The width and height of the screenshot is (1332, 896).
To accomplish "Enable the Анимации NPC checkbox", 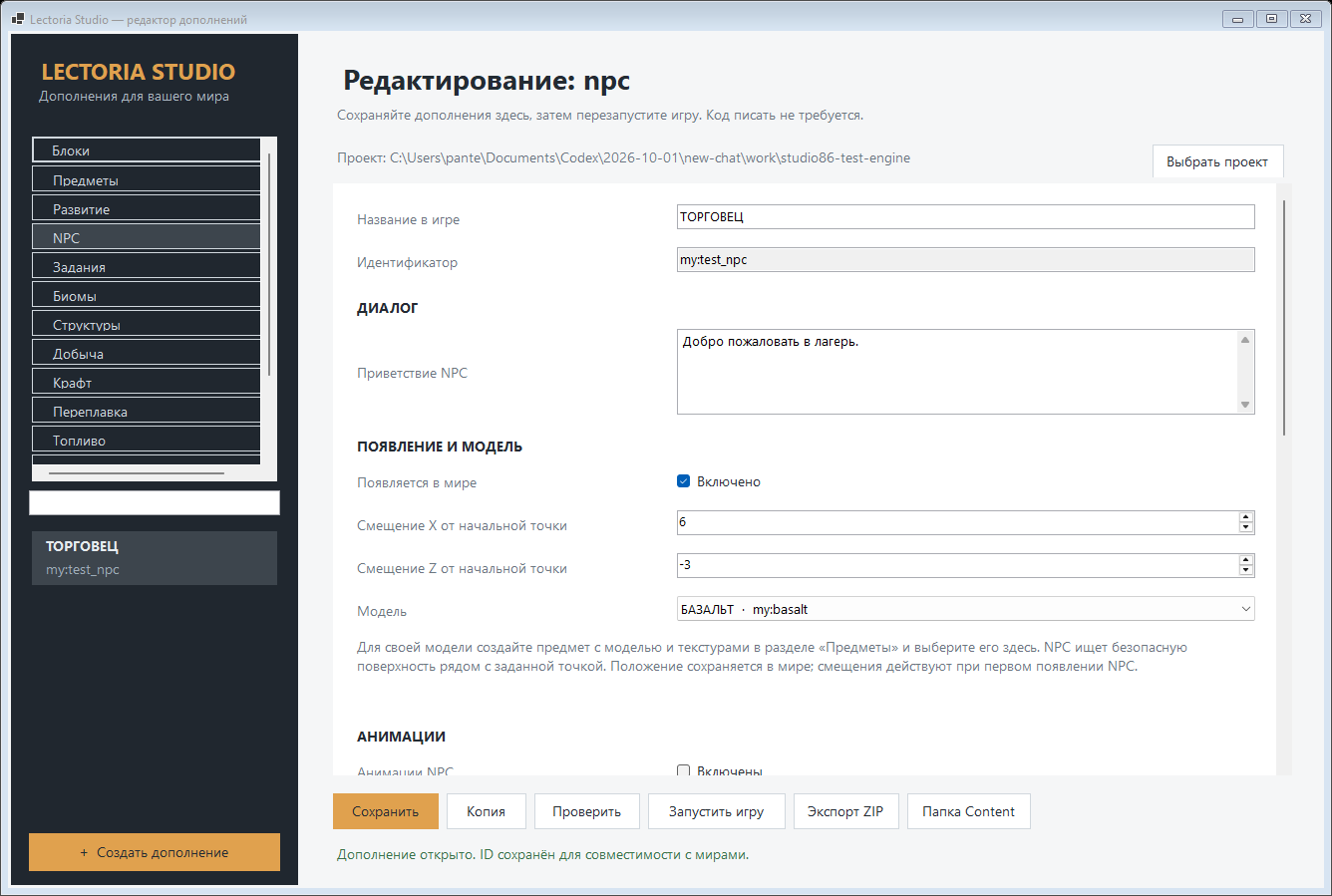I will click(684, 770).
